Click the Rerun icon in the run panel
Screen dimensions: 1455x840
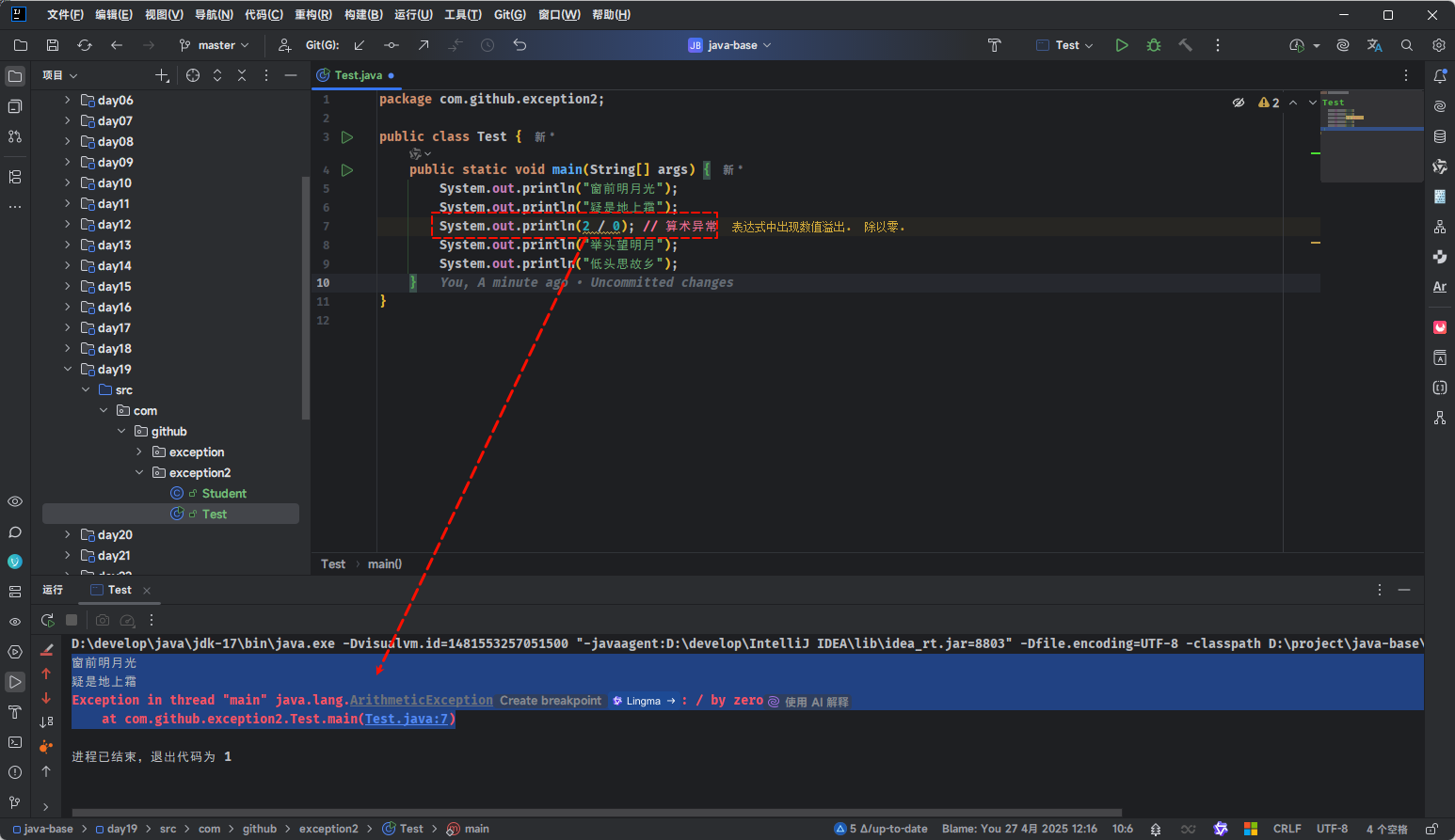[48, 620]
